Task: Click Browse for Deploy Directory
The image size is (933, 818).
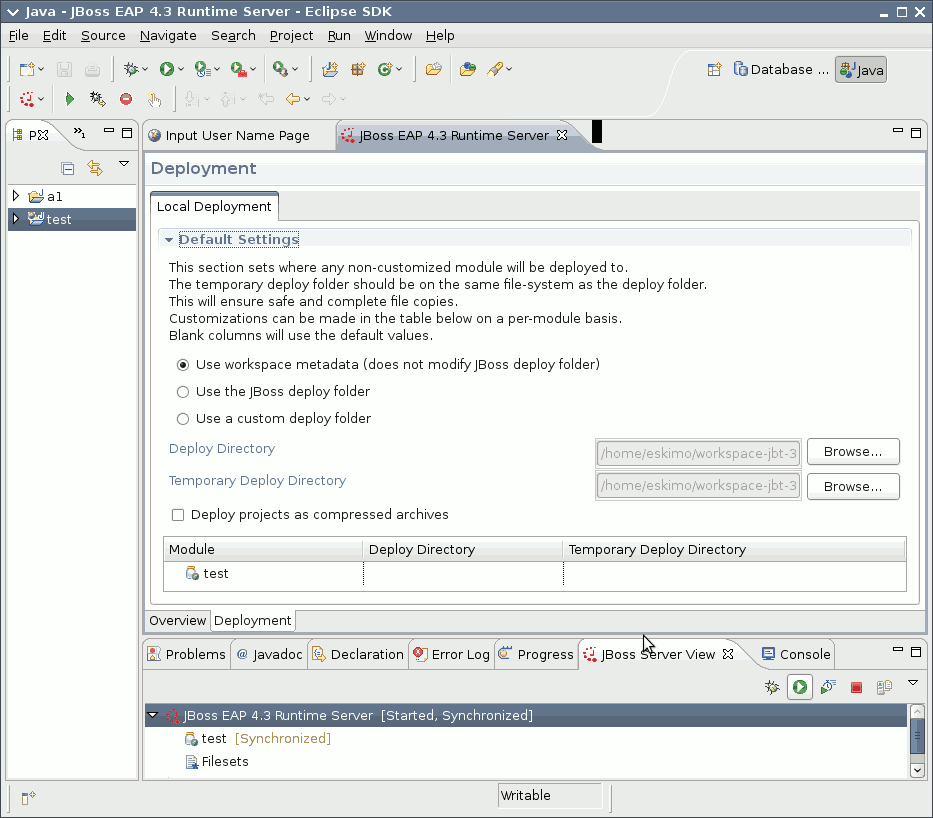Action: (x=853, y=452)
